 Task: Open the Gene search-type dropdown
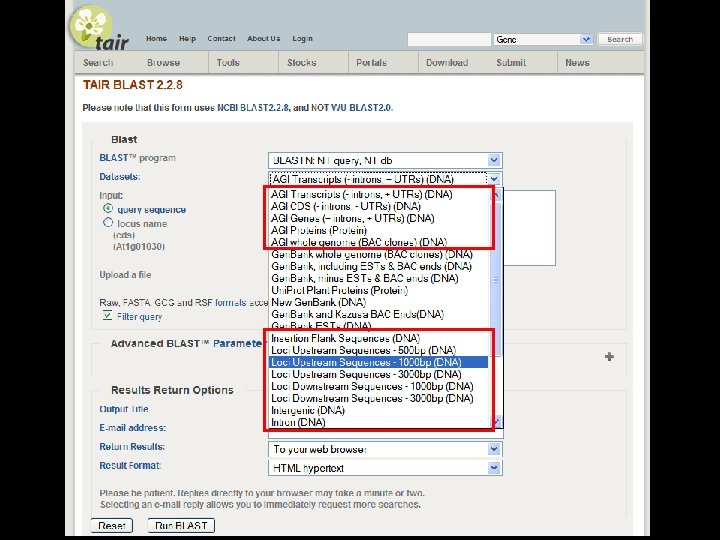pyautogui.click(x=543, y=39)
